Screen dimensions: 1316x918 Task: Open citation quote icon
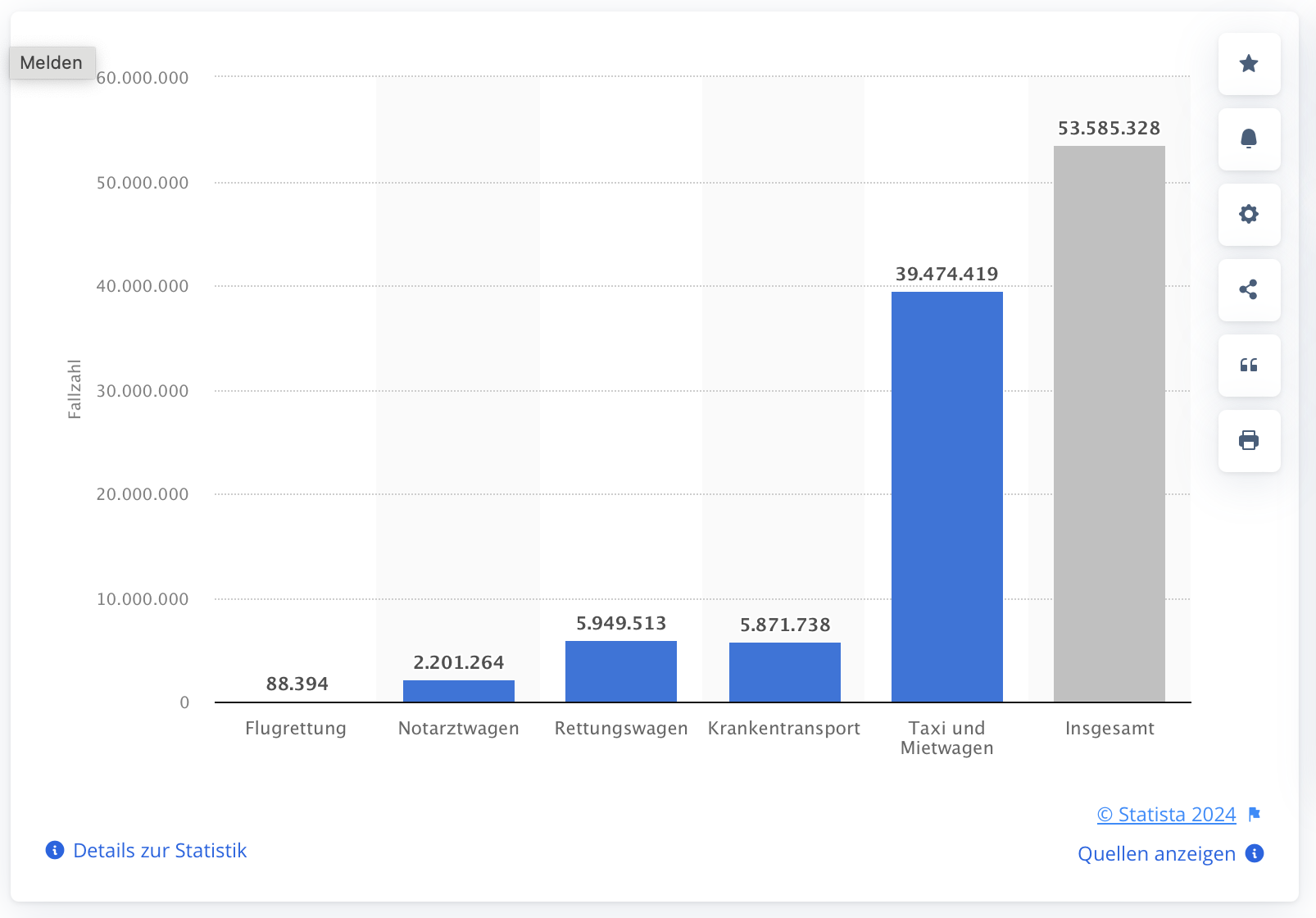click(x=1249, y=366)
